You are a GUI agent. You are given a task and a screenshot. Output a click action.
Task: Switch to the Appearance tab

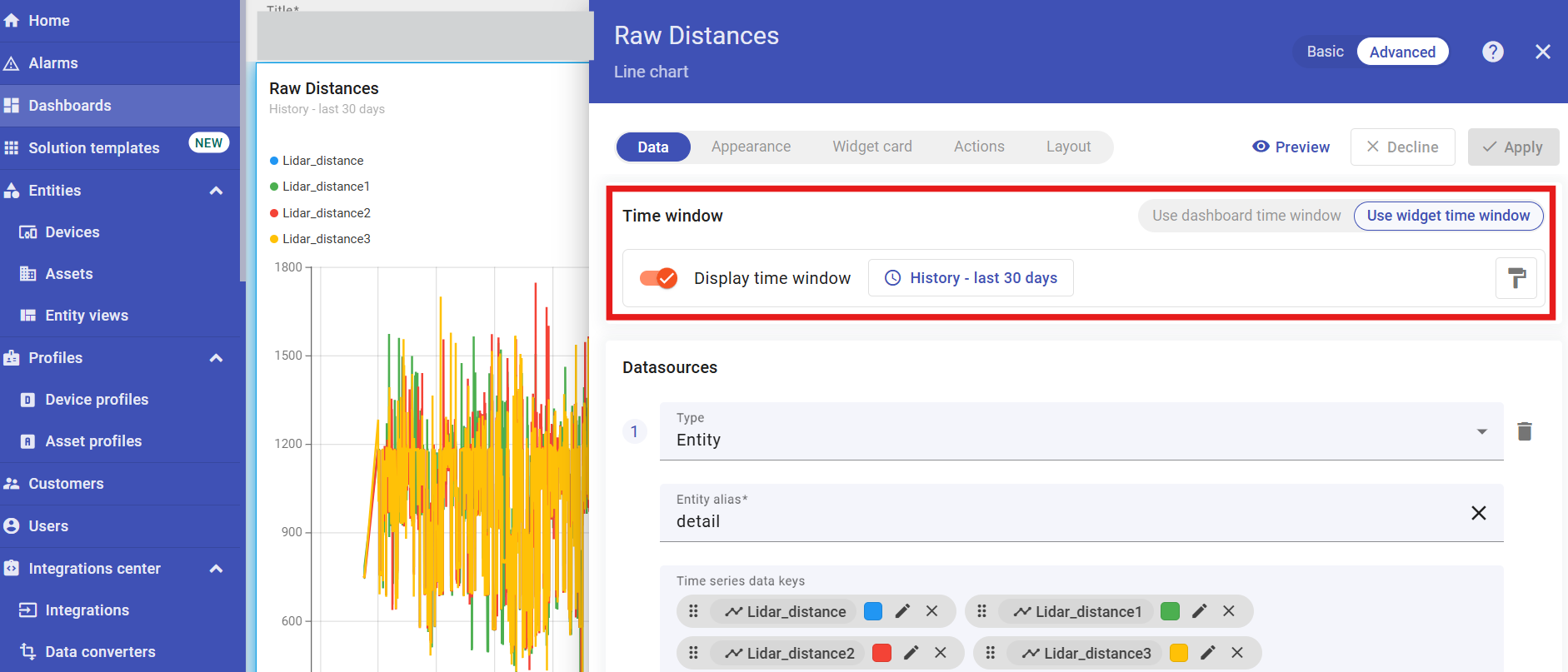click(x=751, y=147)
